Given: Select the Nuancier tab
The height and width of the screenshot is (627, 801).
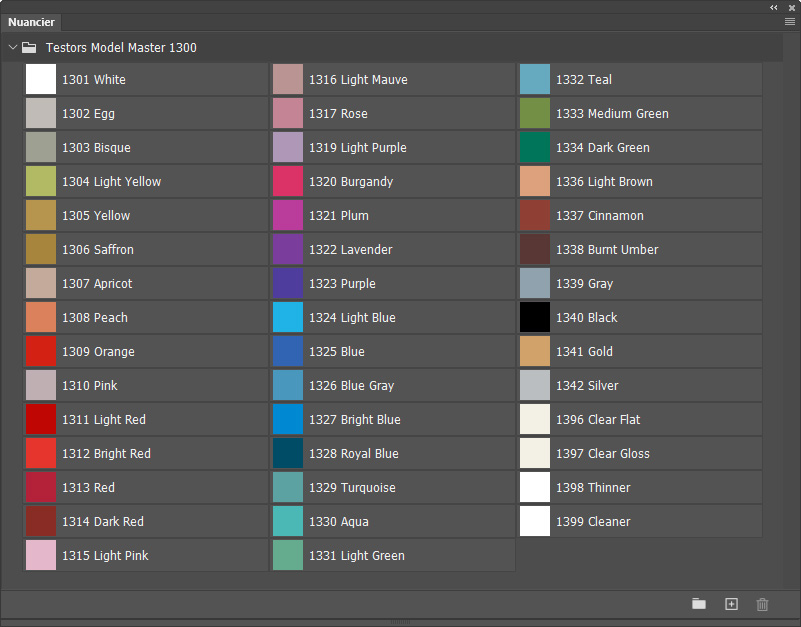Looking at the screenshot, I should point(32,22).
